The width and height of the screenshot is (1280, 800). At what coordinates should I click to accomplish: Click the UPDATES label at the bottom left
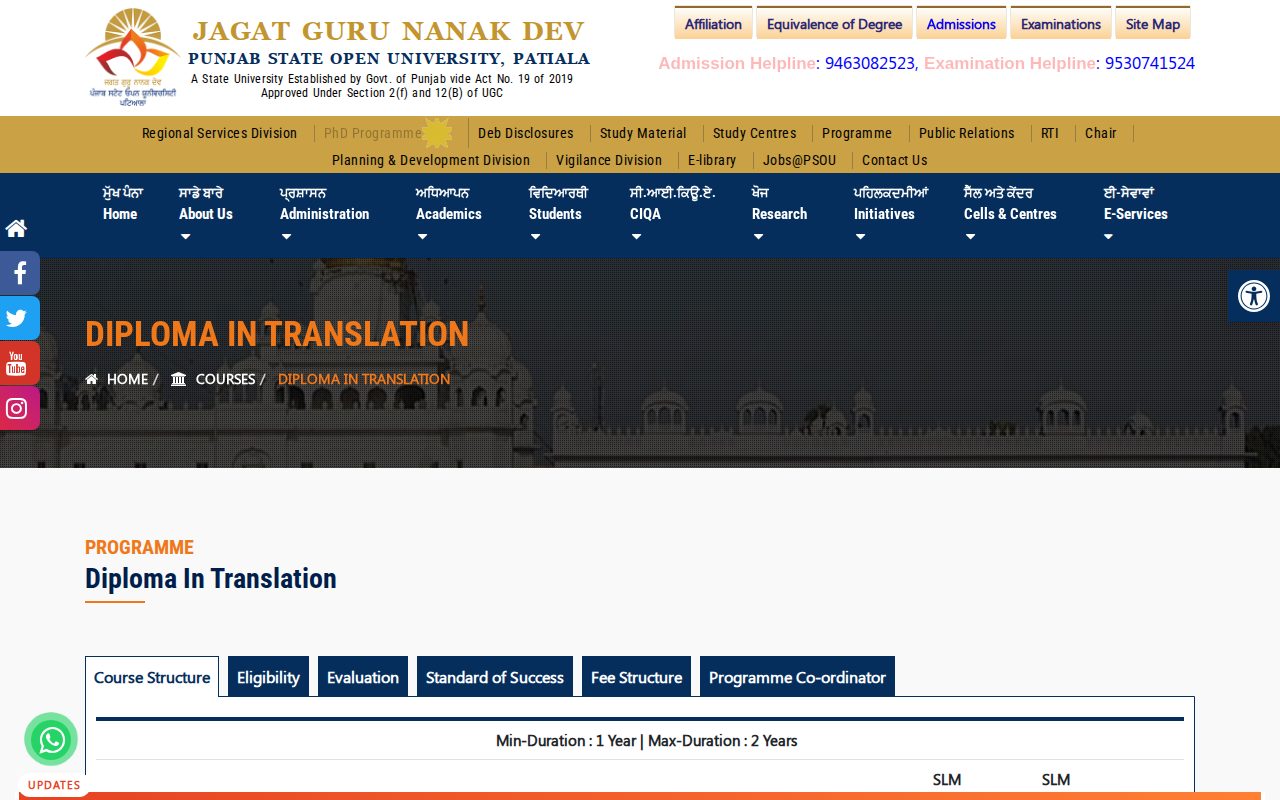point(54,785)
